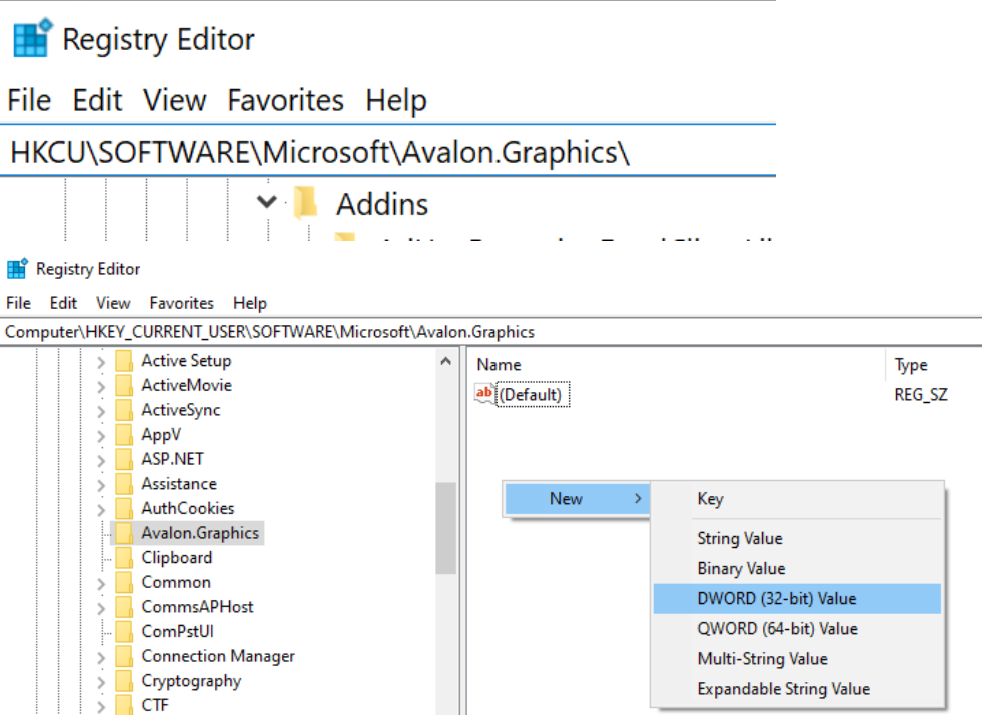The width and height of the screenshot is (988, 720).
Task: Click the Common folder icon
Action: [124, 583]
